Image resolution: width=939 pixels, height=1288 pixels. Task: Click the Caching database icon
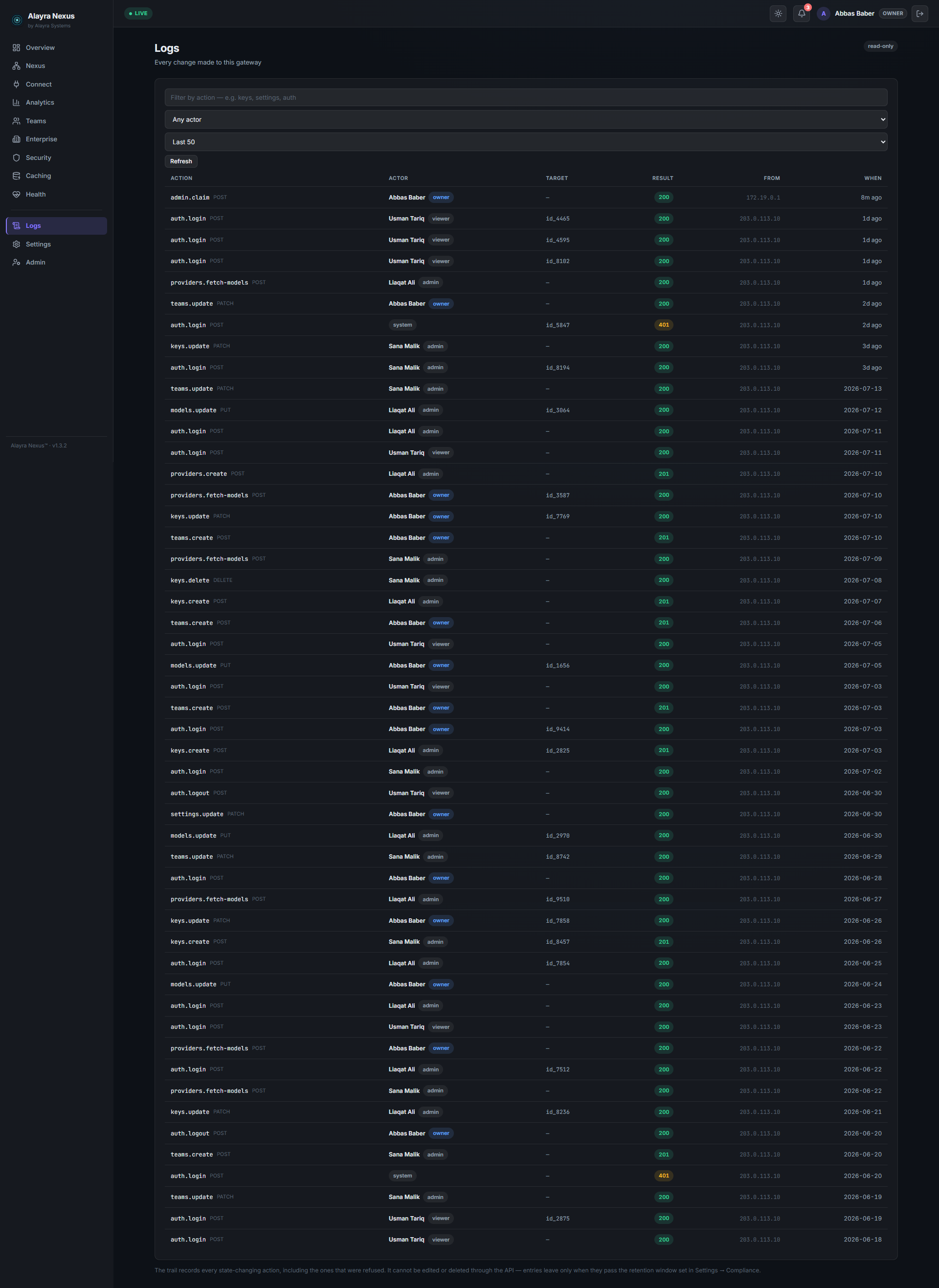17,176
